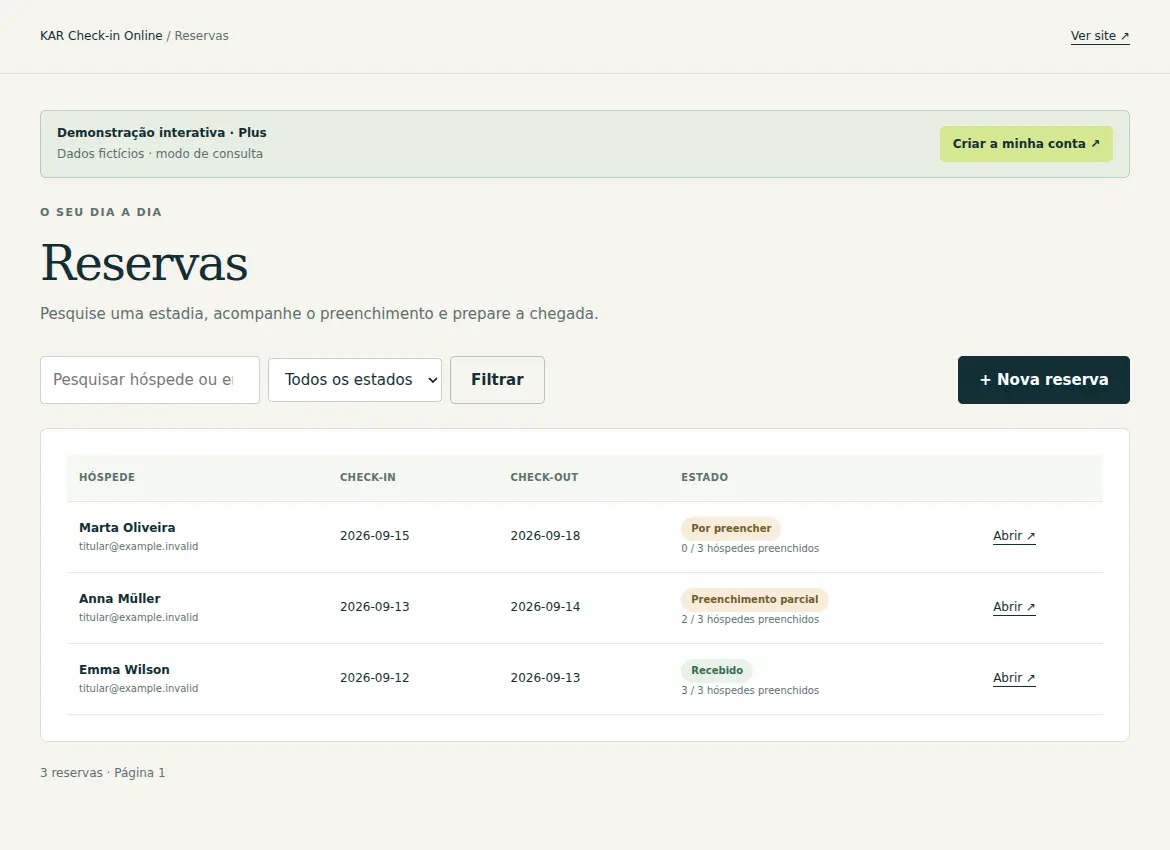Viewport: 1170px width, 850px height.
Task: Click check-out date 2026-09-13 for Emma Wilson
Action: [545, 678]
